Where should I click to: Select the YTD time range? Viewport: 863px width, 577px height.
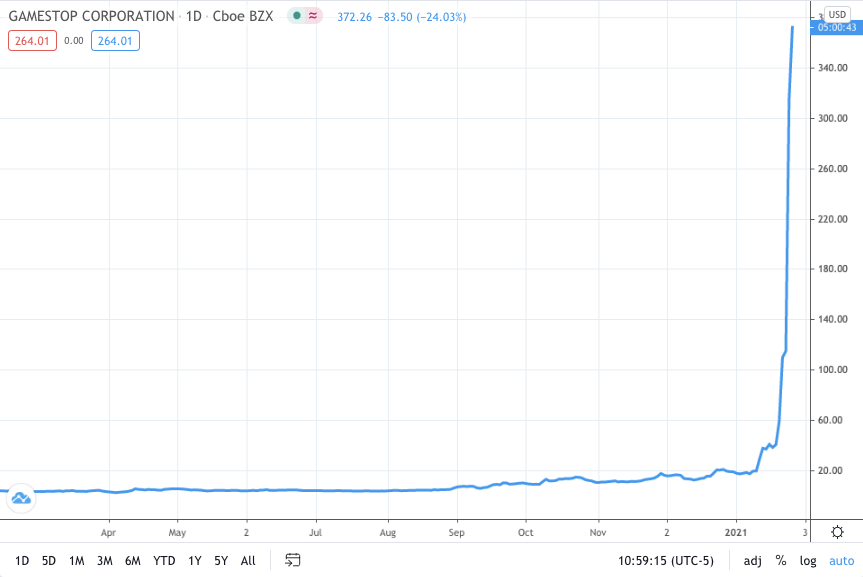(x=164, y=561)
